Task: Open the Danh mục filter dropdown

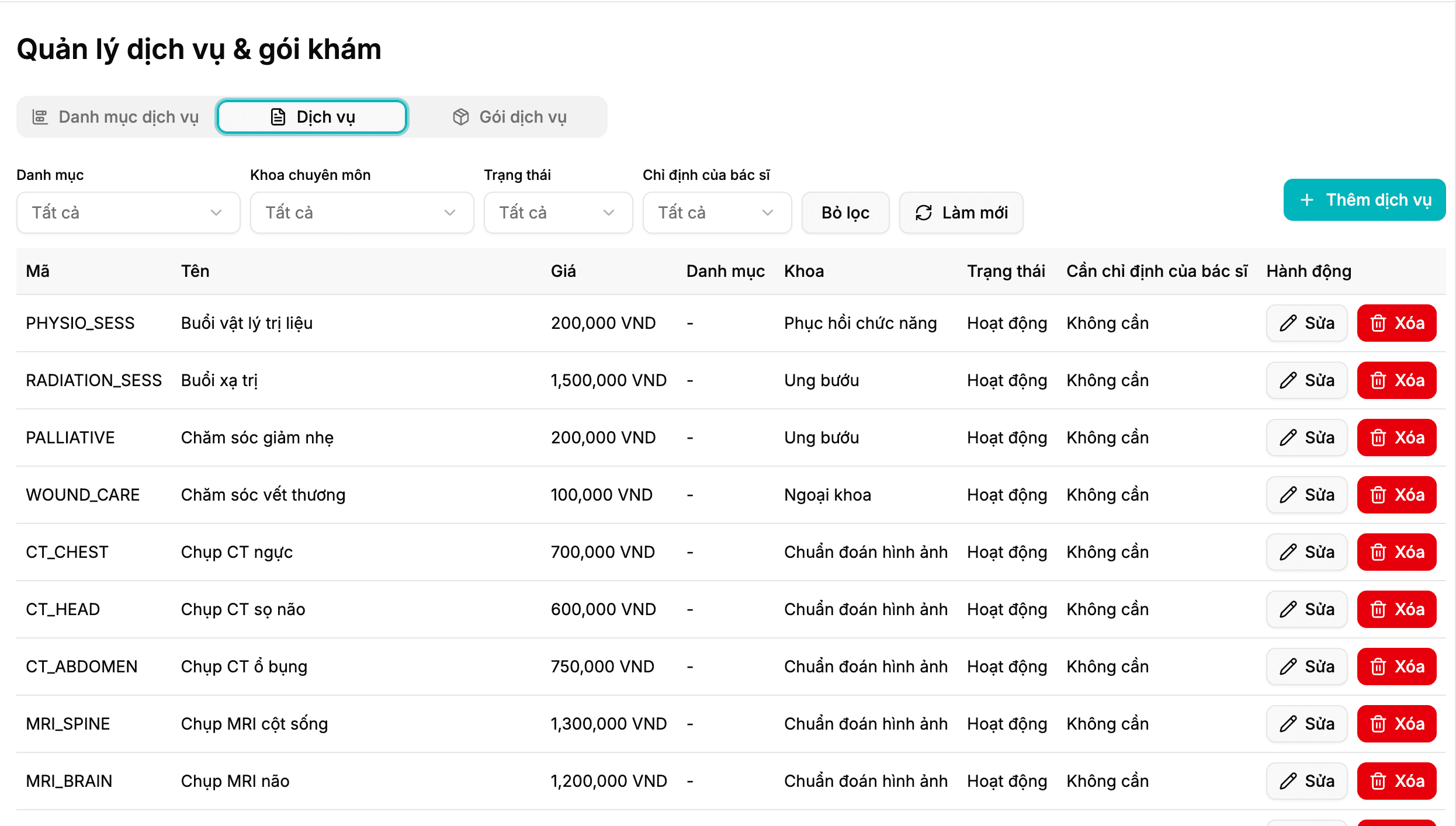Action: click(129, 213)
